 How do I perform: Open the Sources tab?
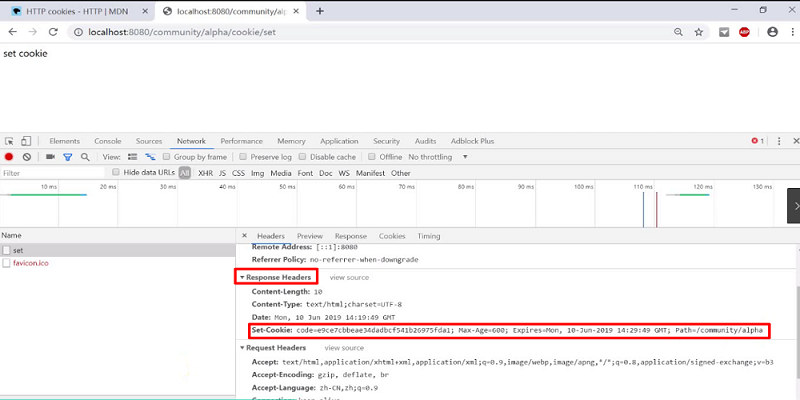[x=149, y=141]
